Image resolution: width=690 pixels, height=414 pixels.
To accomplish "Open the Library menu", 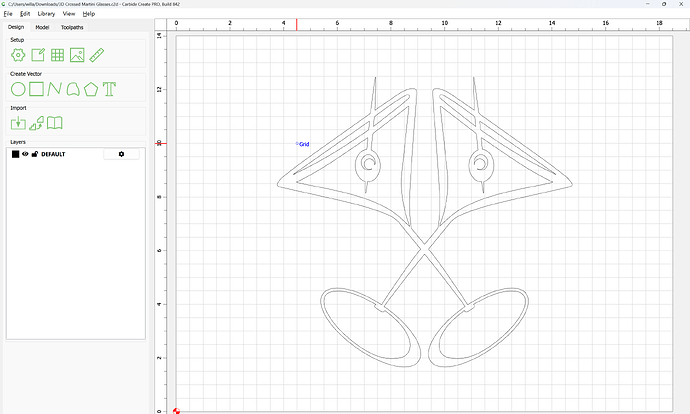I will [46, 14].
